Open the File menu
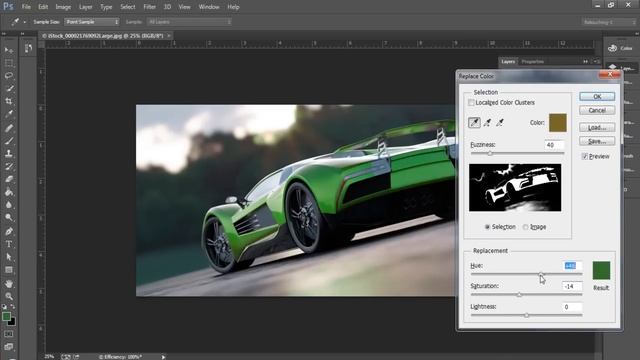Image resolution: width=640 pixels, height=360 pixels. point(26,7)
